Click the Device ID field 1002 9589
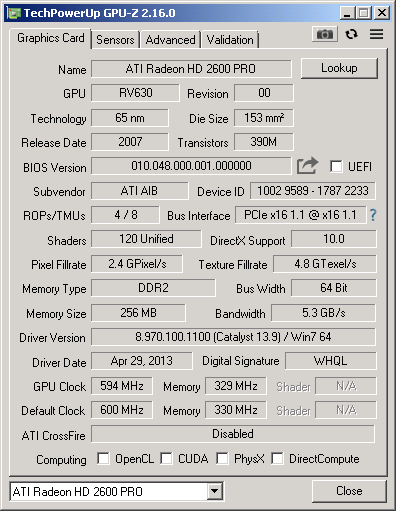 pos(313,191)
